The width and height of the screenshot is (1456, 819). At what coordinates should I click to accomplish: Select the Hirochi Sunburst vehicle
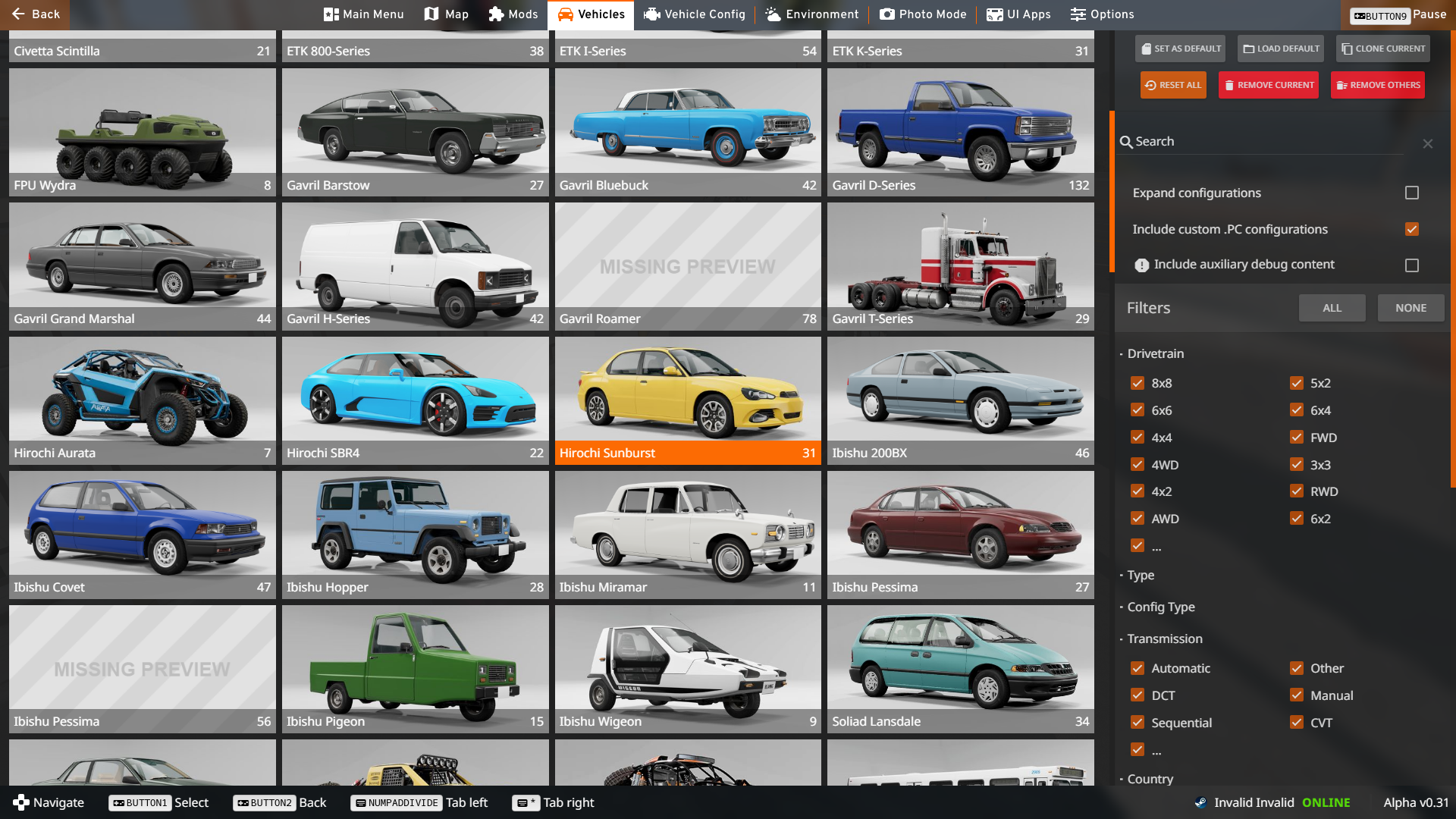(688, 400)
